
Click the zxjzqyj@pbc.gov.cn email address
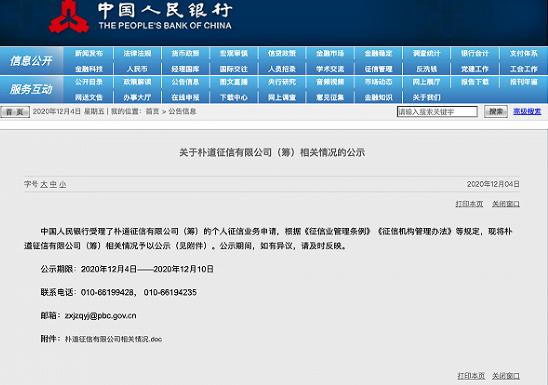pos(101,316)
